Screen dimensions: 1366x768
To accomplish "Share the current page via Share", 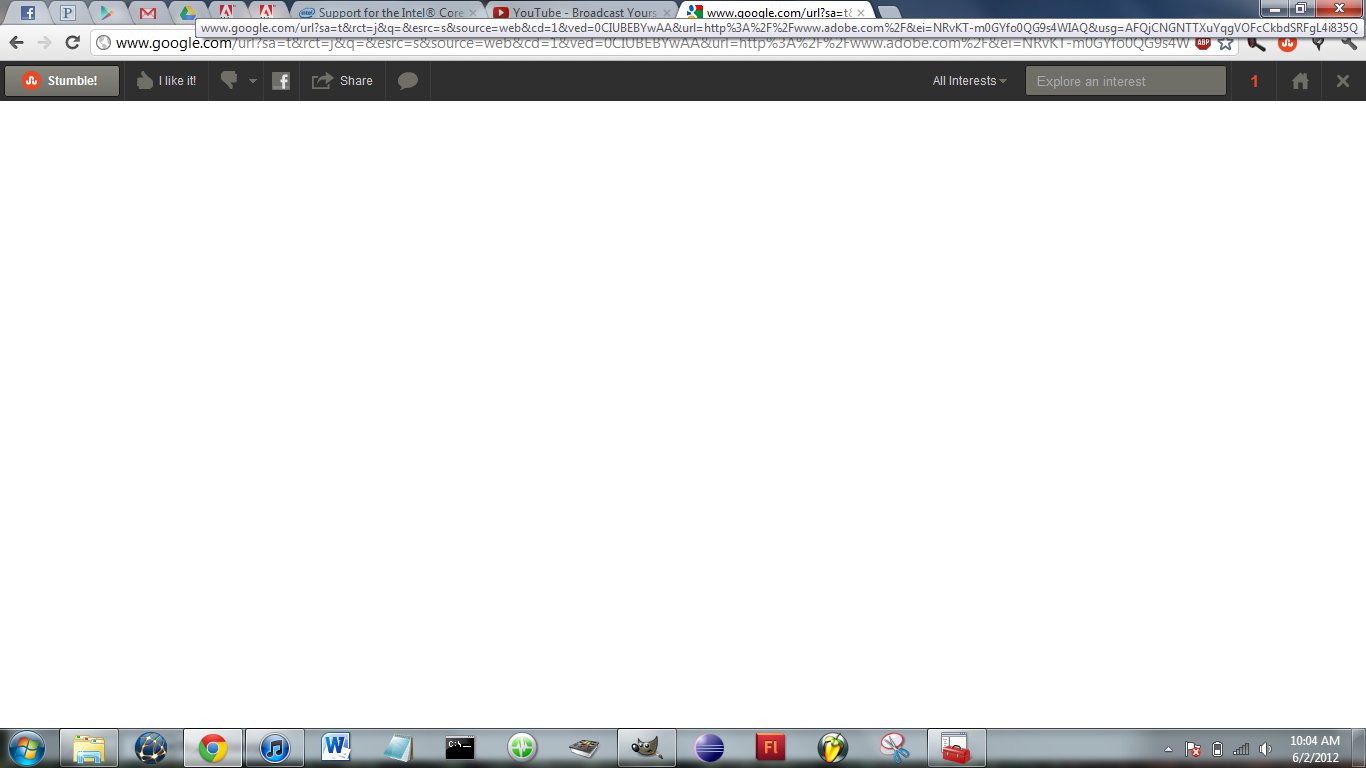I will click(x=342, y=80).
